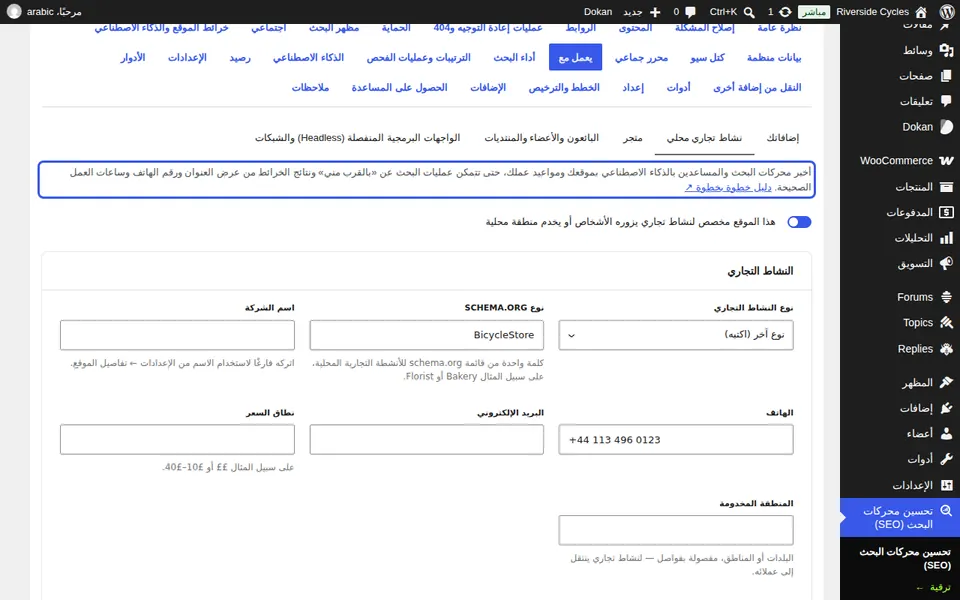
Task: Click the التحليلات analytics bar chart icon
Action: [x=946, y=238]
